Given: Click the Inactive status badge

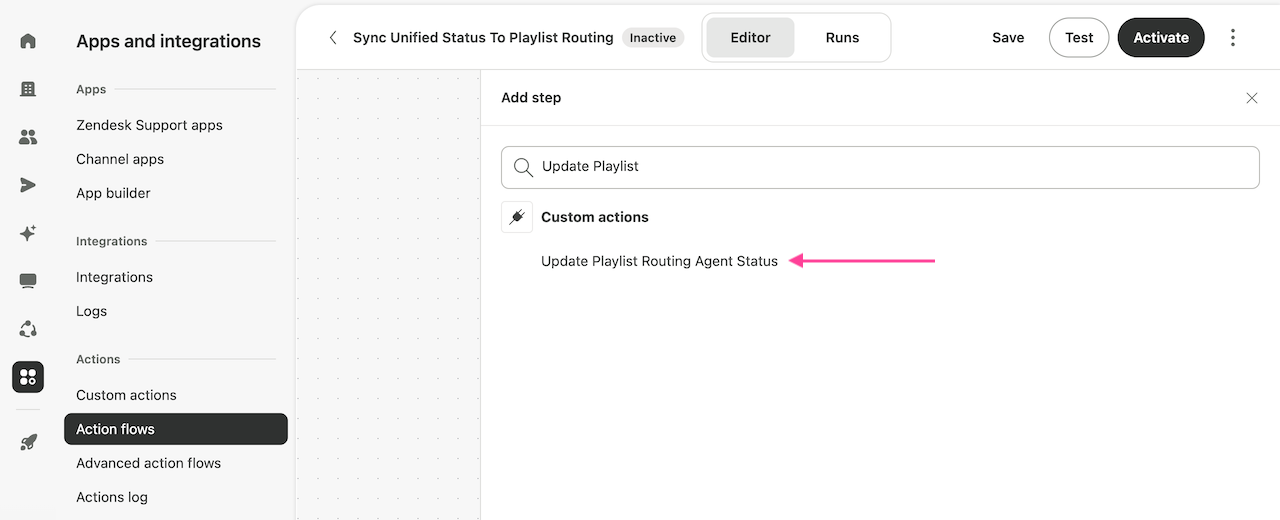Looking at the screenshot, I should click(x=653, y=38).
